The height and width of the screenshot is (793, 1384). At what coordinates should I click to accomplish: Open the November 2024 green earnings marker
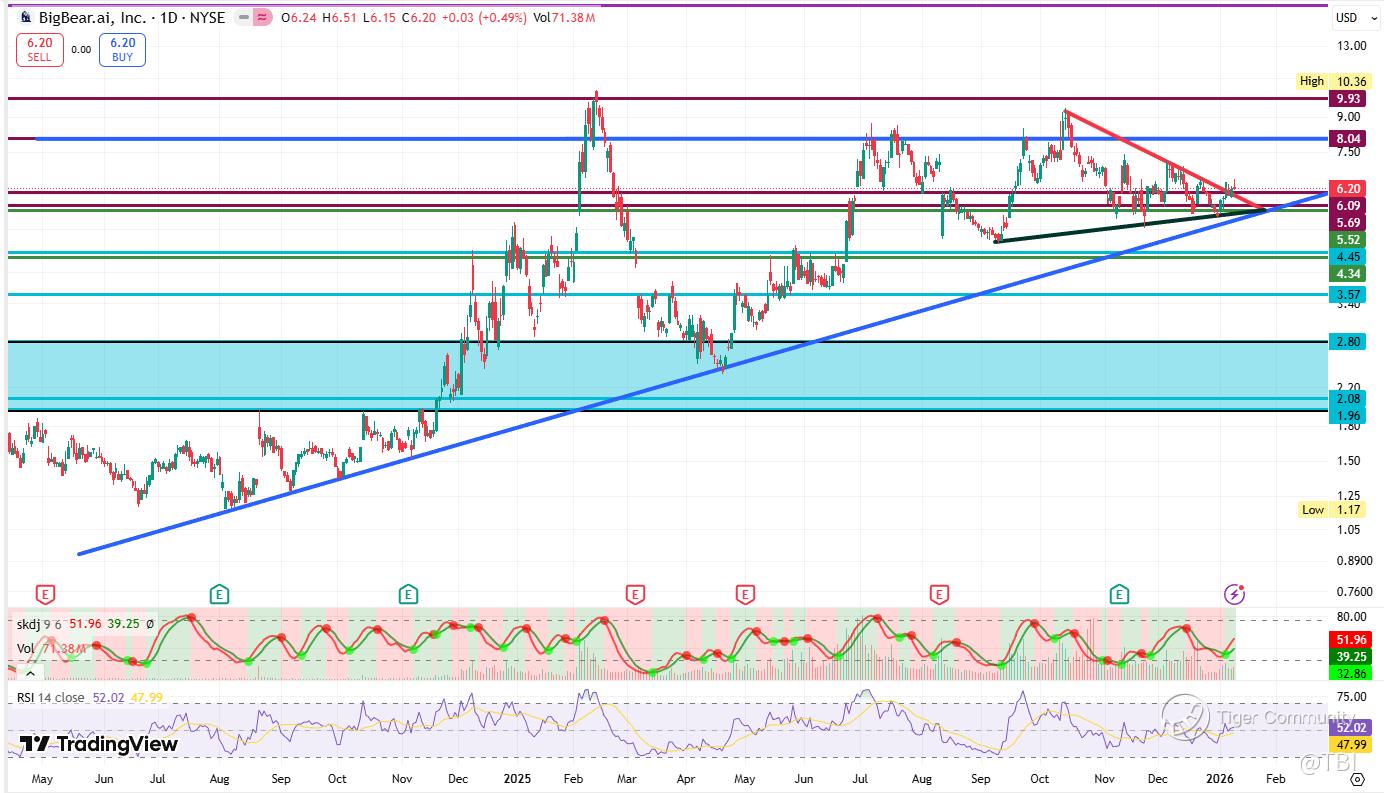tap(407, 594)
